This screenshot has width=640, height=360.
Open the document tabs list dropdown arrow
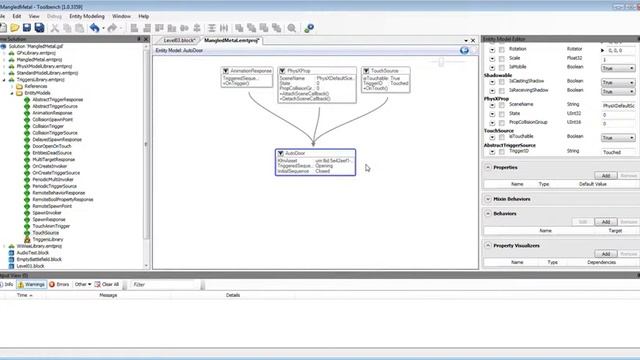click(466, 40)
